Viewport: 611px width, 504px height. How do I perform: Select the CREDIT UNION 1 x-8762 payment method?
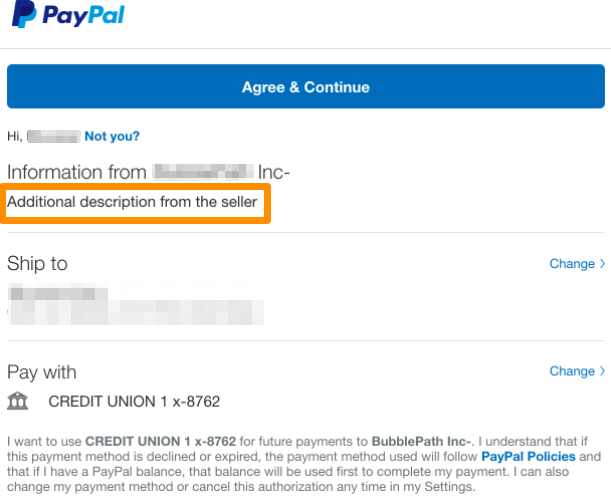pyautogui.click(x=134, y=402)
